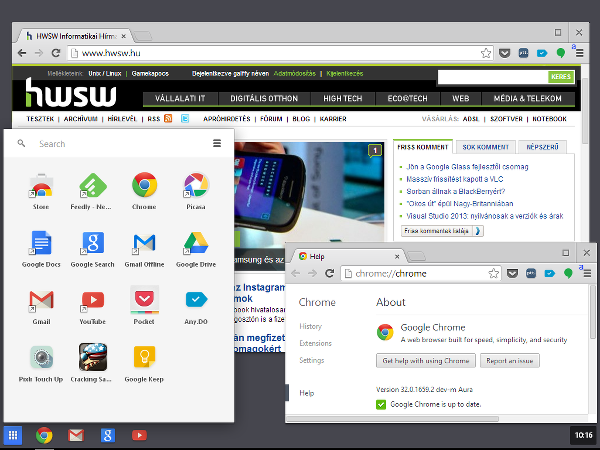Open Google Search from the shelf
The width and height of the screenshot is (600, 450).
coord(108,435)
